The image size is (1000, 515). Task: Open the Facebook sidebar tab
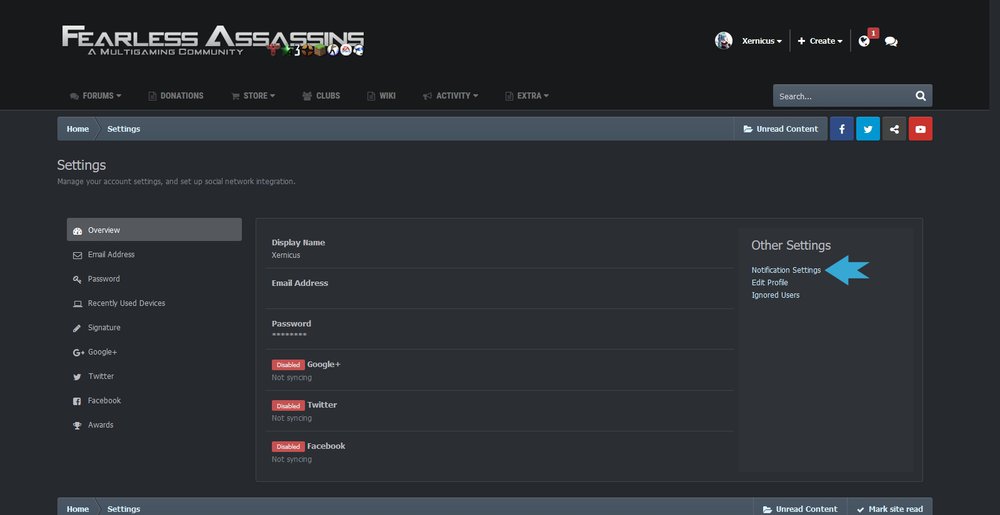pos(154,400)
